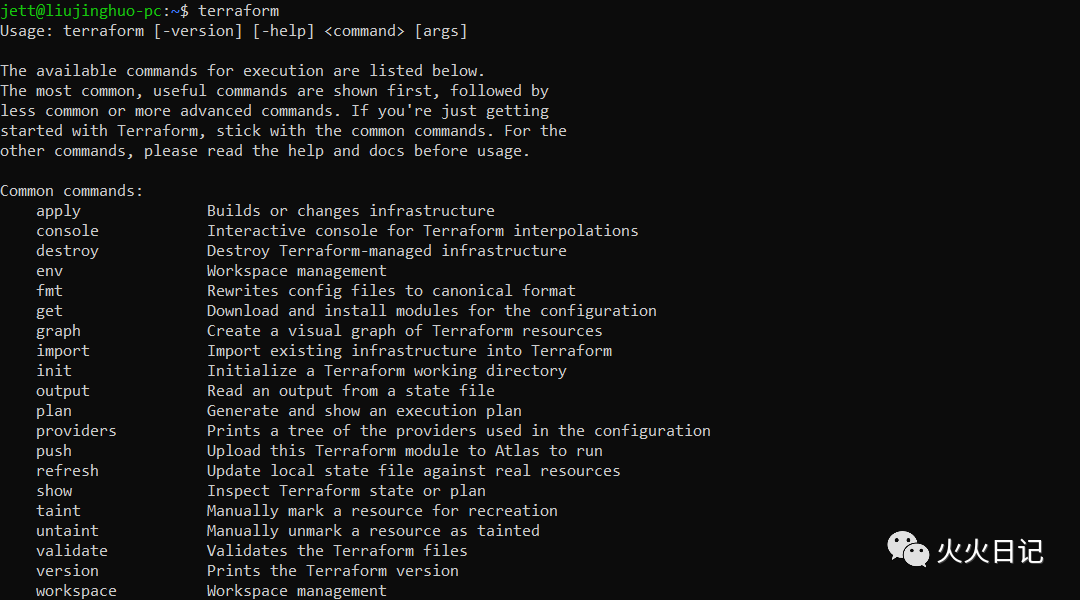Select the 'destroy' command word
This screenshot has width=1080, height=600.
(67, 251)
